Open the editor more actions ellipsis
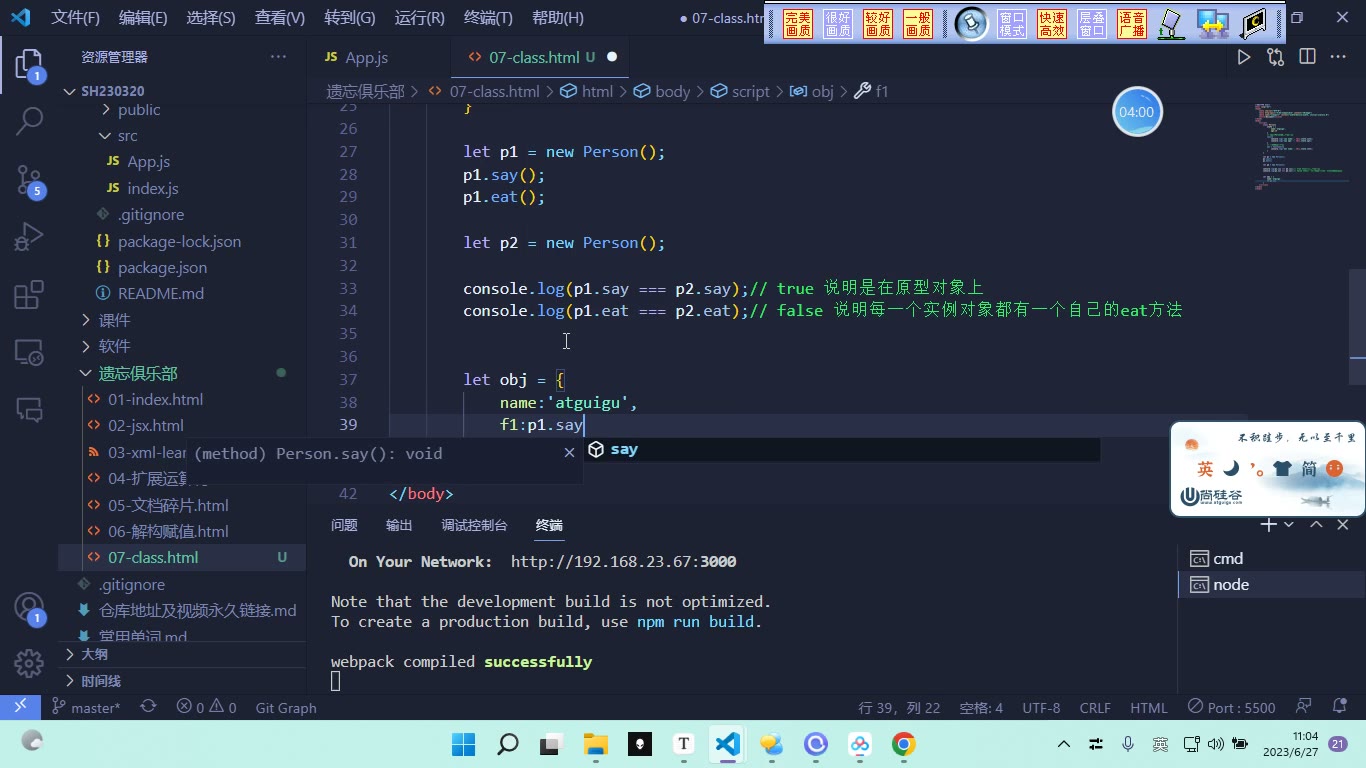Viewport: 1366px width, 768px height. (x=1338, y=57)
